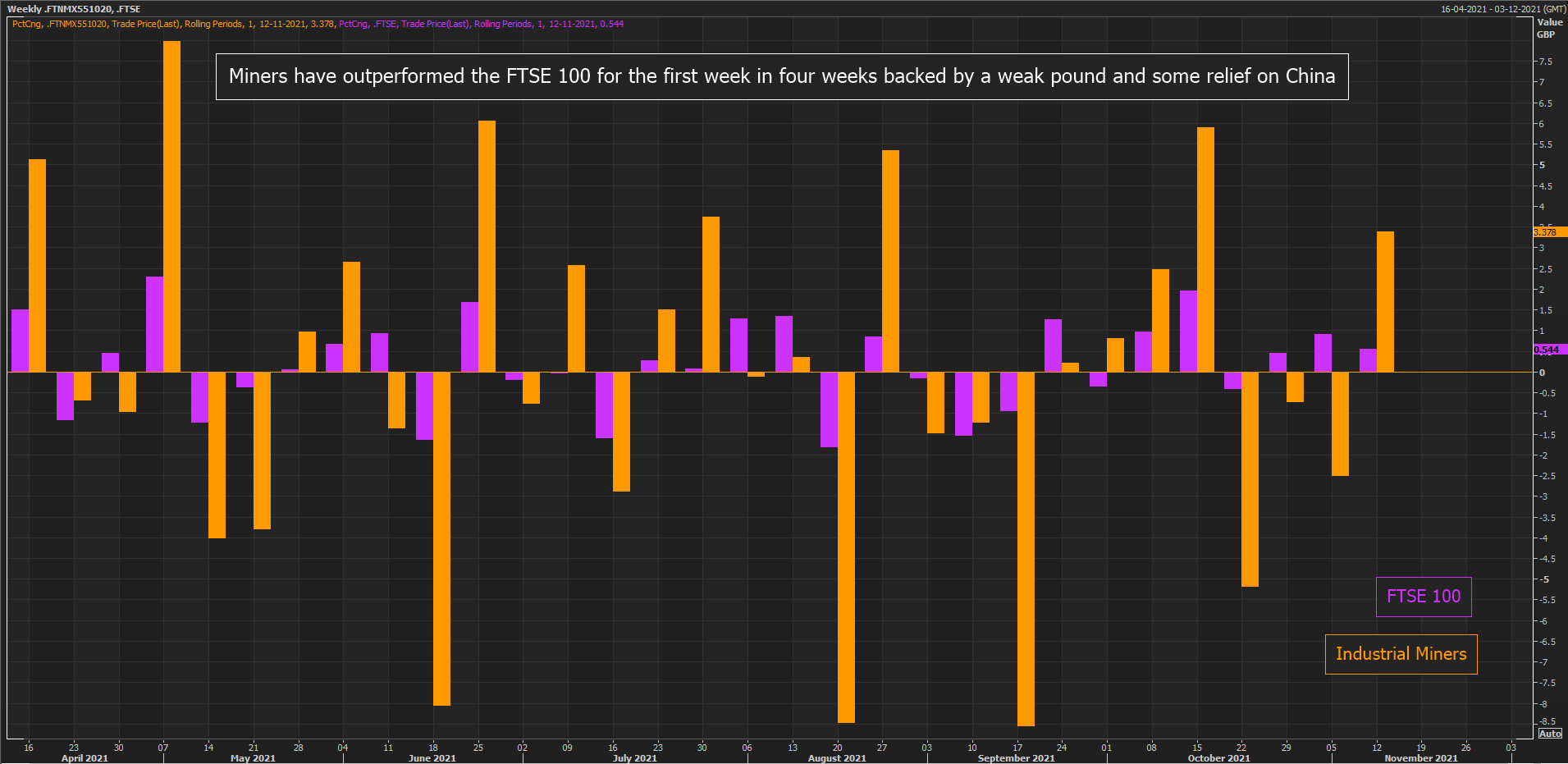Select the orange bar at 25 June

click(x=487, y=246)
